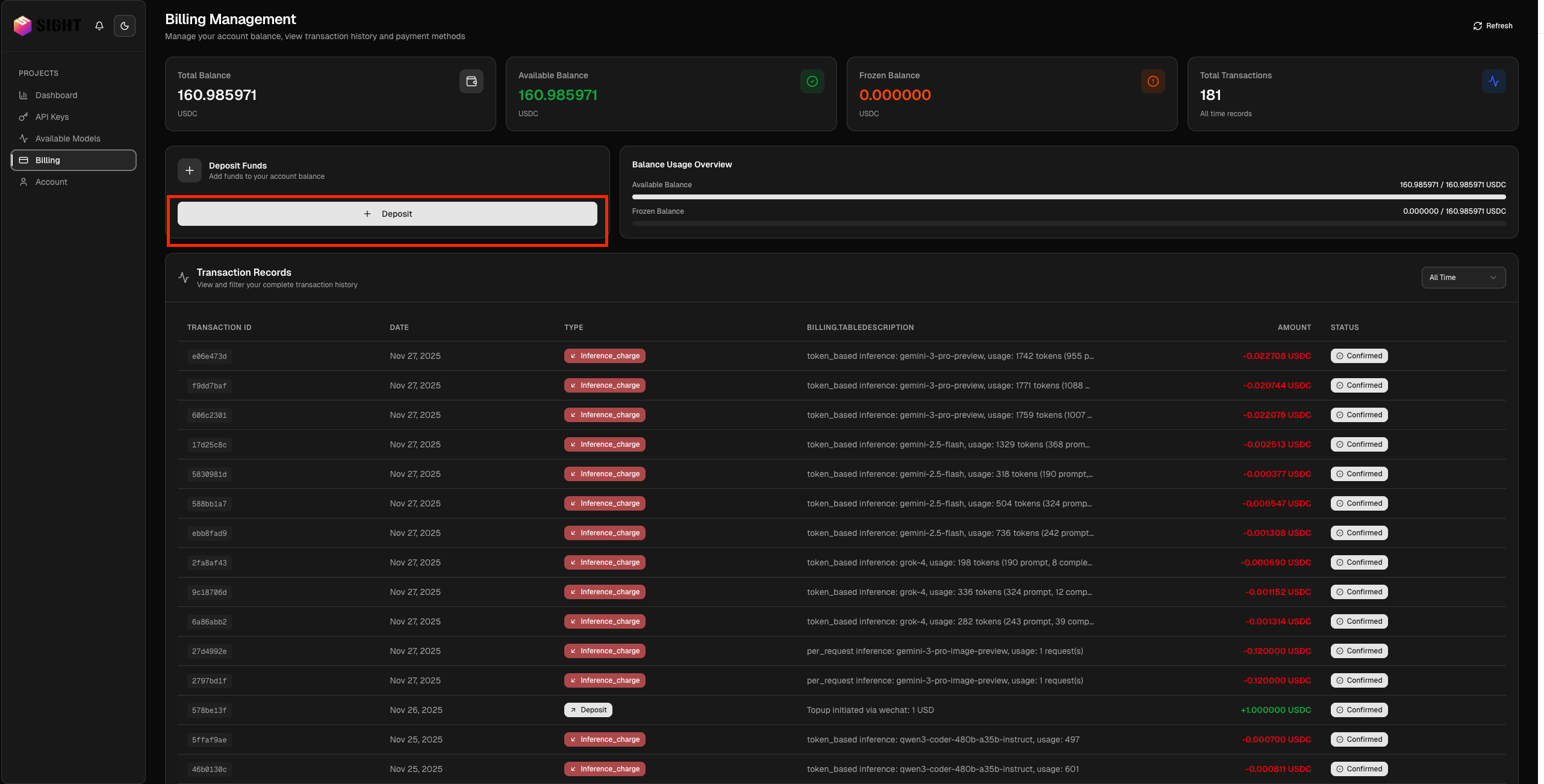Open Dashboard in sidebar
This screenshot has height=784, width=1544.
tap(56, 95)
